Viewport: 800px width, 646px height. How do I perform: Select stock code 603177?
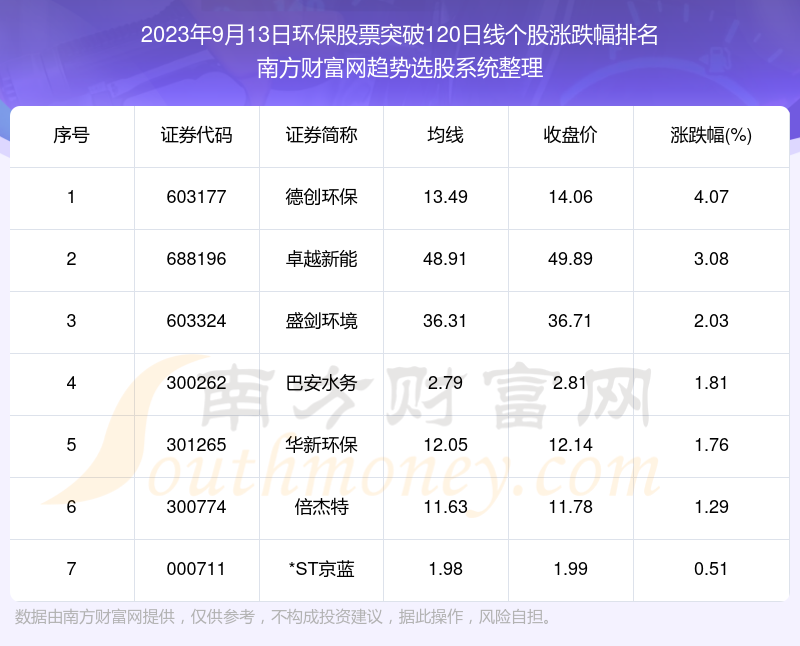point(196,197)
